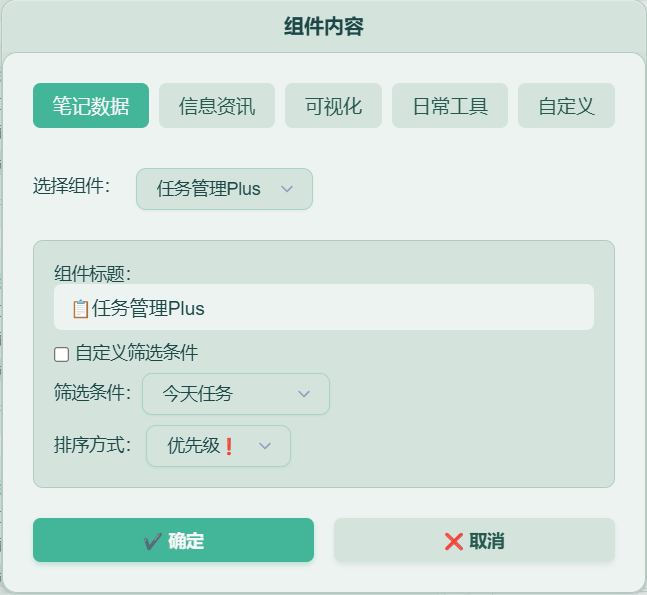Click the checkmark icon on 确定
Screen dimensions: 647x595
coord(153,541)
